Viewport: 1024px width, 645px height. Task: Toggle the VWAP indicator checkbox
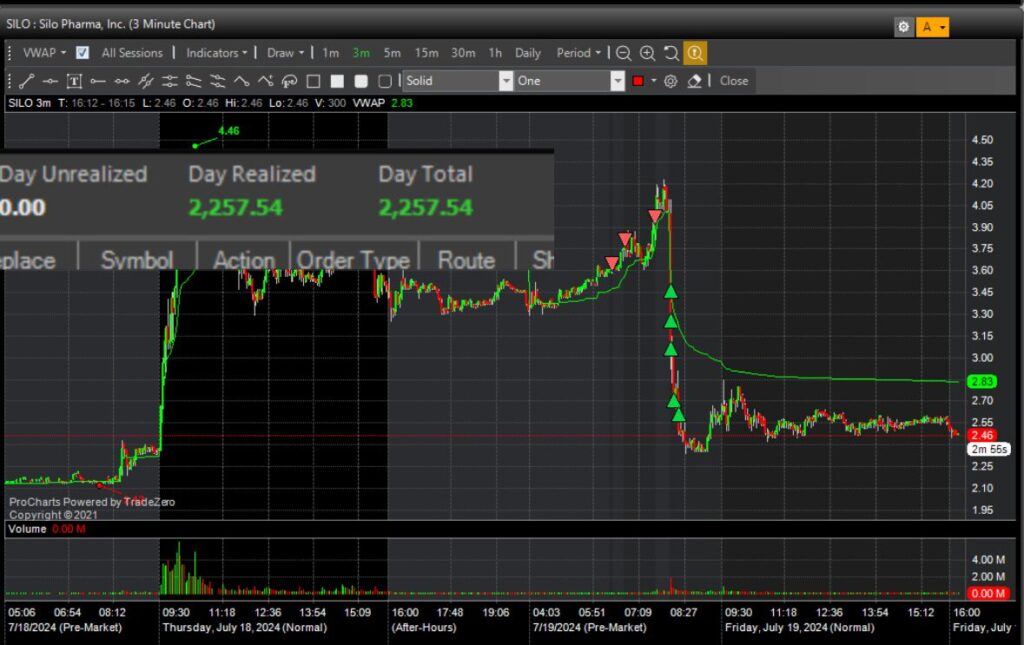point(82,53)
